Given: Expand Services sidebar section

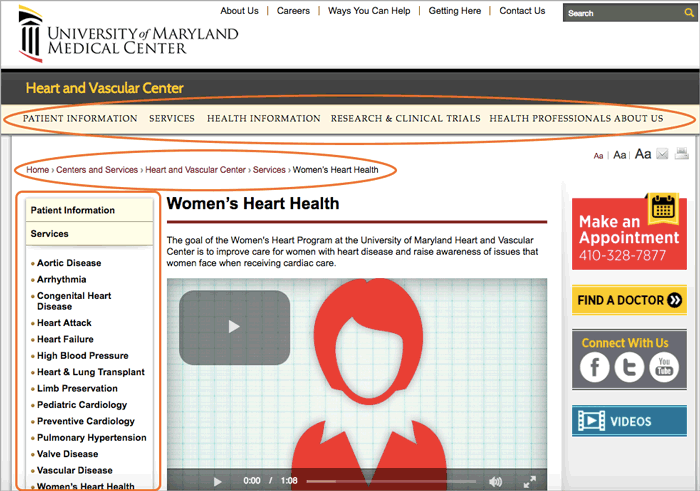Looking at the screenshot, I should tap(89, 233).
